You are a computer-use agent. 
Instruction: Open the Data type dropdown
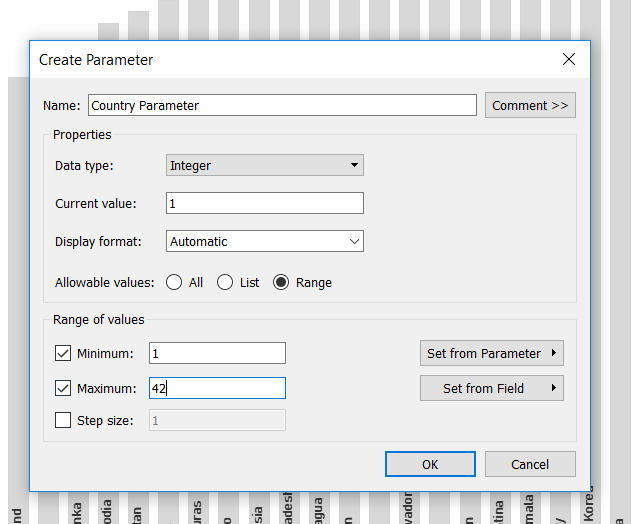[x=264, y=165]
